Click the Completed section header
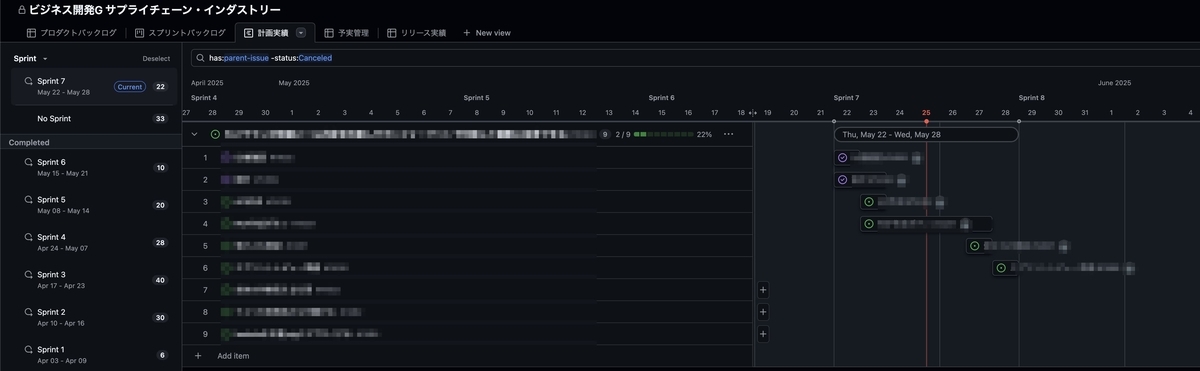The width and height of the screenshot is (1200, 371). pos(30,142)
